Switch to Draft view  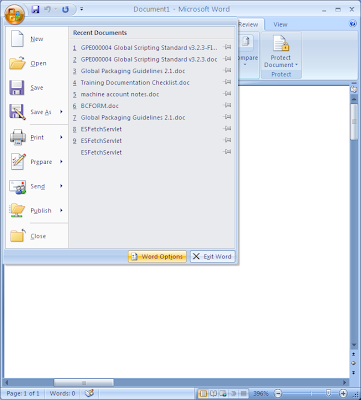(243, 394)
